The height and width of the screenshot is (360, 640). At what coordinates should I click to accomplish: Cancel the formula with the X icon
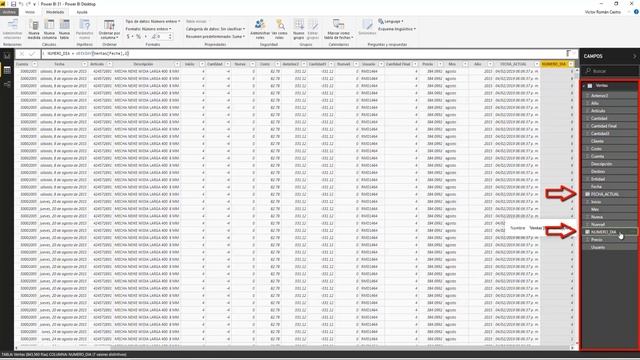pos(22,53)
